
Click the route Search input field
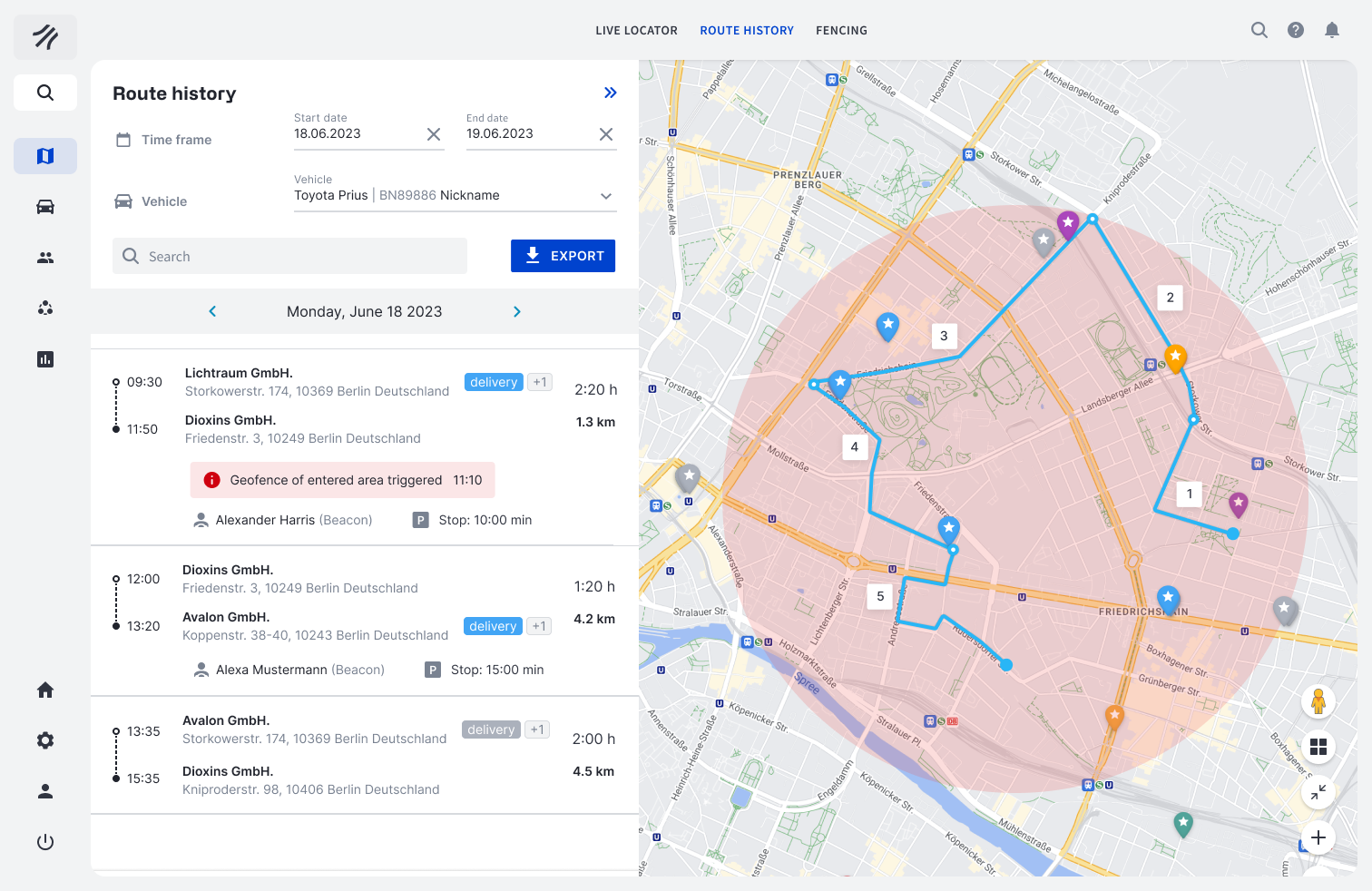290,257
